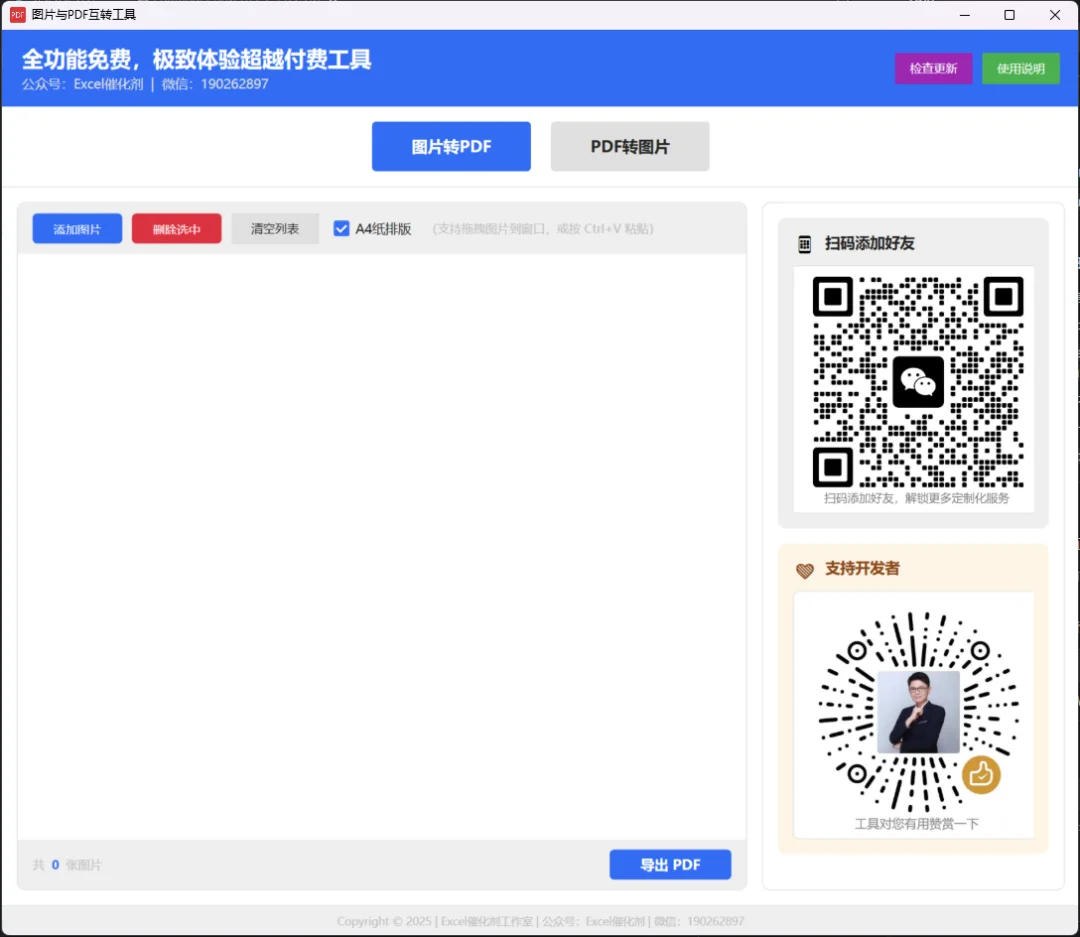
Task: Click the window title 图片与PDF互转工具
Action: click(x=84, y=14)
